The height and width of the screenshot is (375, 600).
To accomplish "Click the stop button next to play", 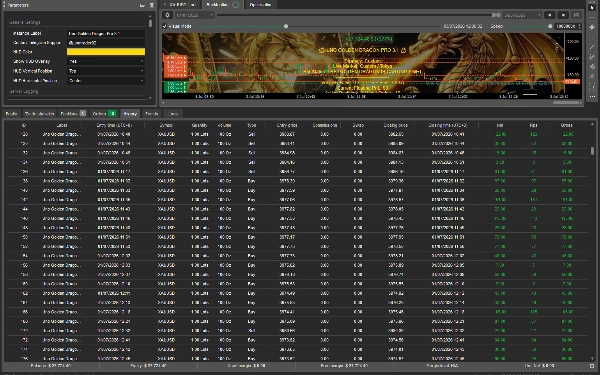I will click(x=563, y=15).
